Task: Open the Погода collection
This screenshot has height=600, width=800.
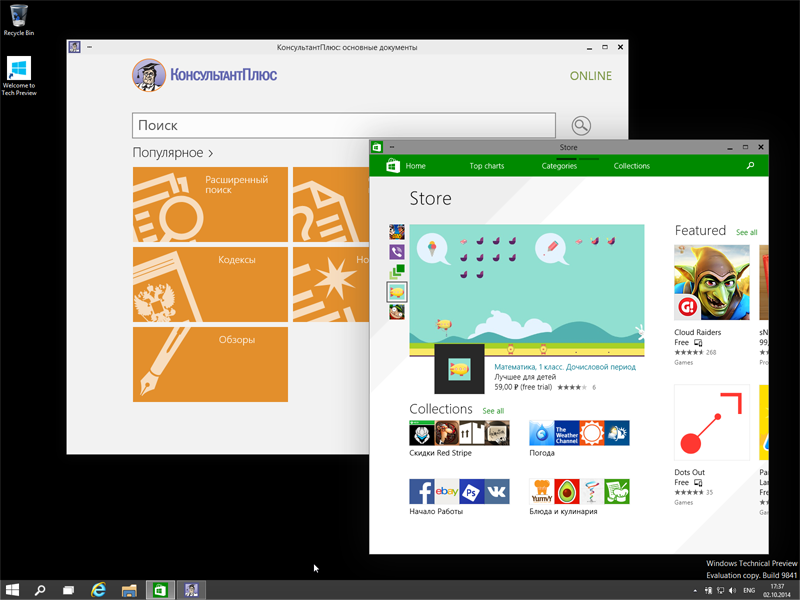Action: (x=579, y=438)
